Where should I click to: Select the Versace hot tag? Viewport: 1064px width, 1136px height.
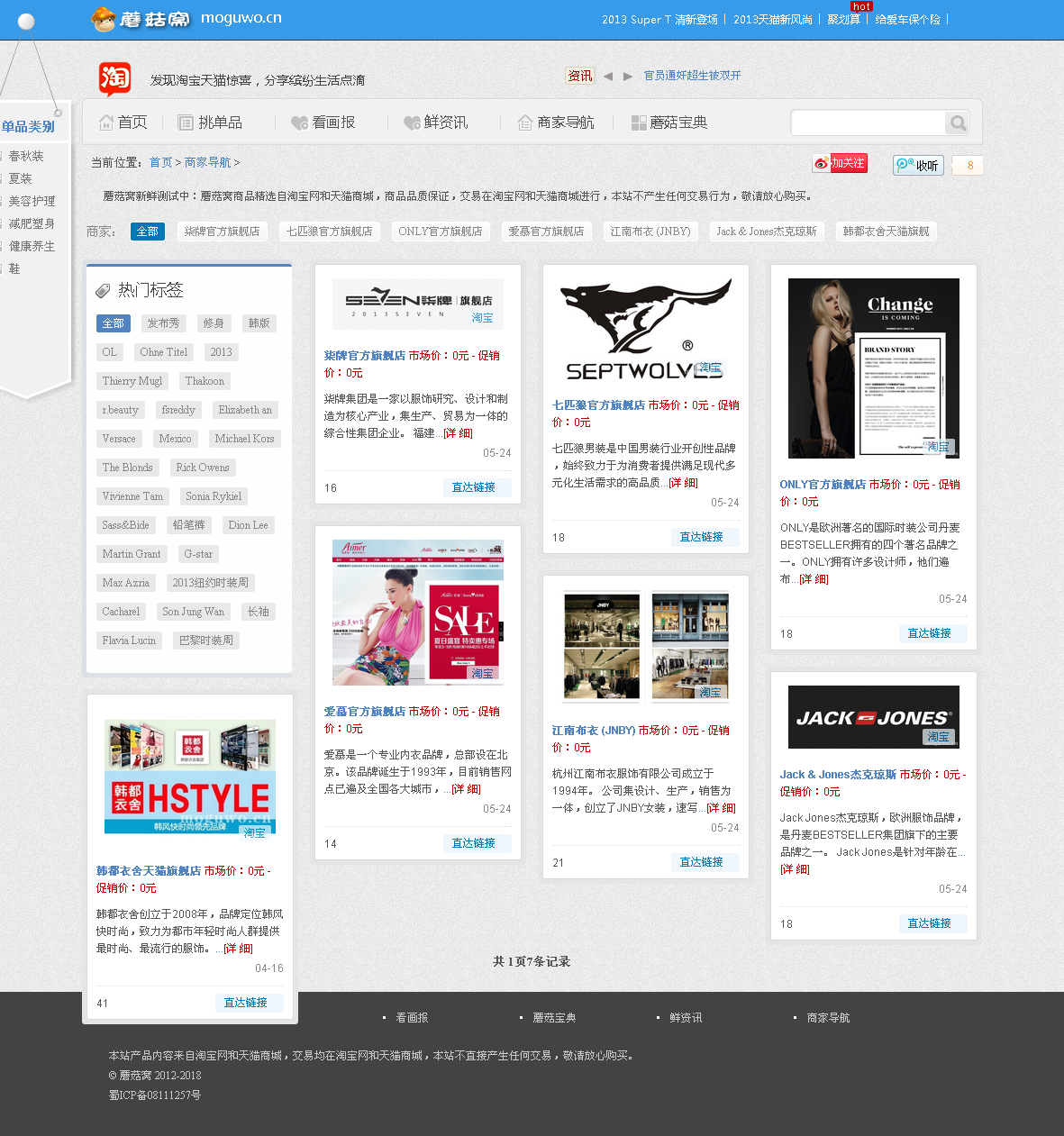[119, 439]
